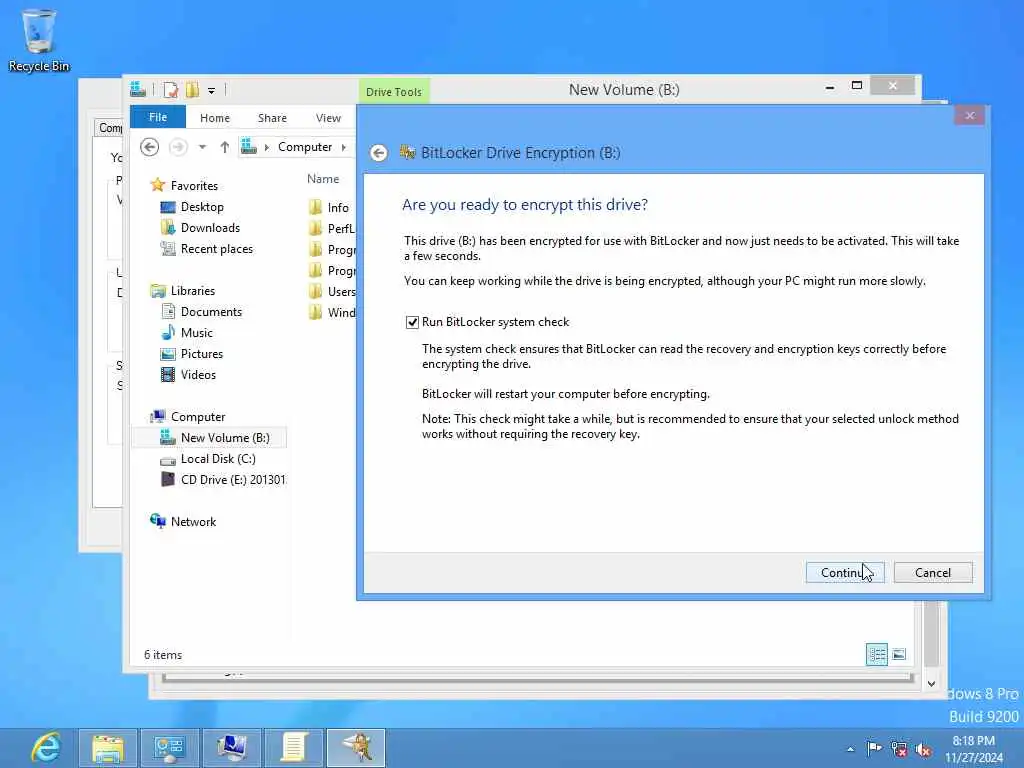The width and height of the screenshot is (1024, 768).
Task: Open the taskbar clock and date
Action: [x=973, y=749]
